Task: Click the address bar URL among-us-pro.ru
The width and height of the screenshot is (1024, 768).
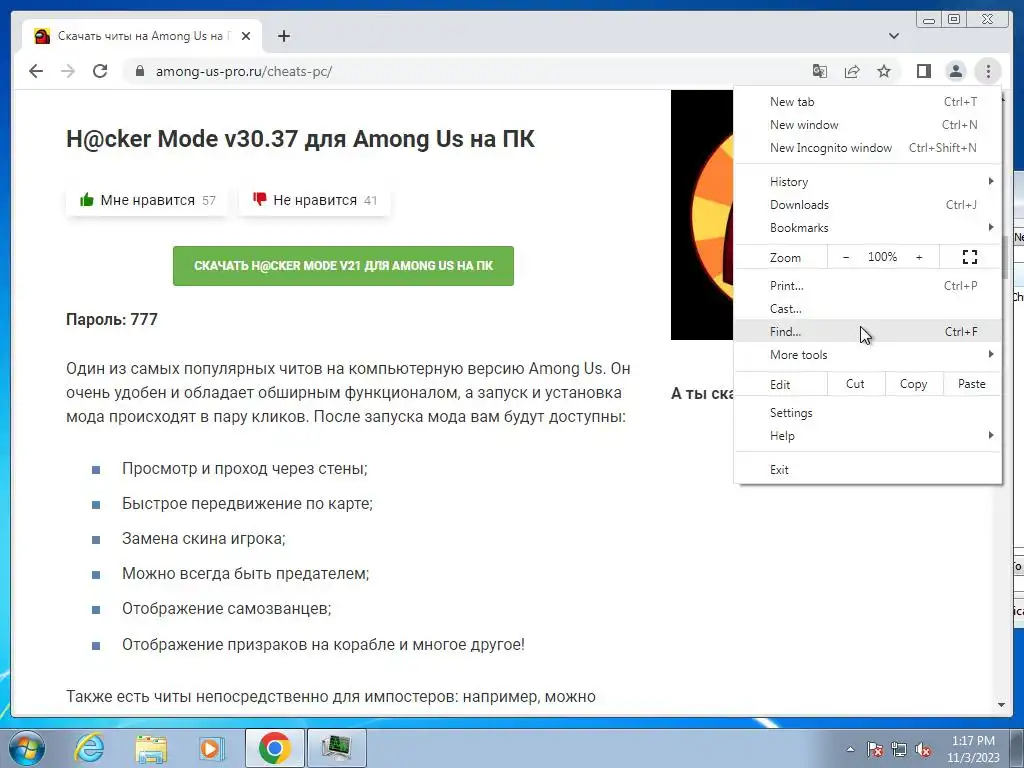Action: tap(244, 71)
